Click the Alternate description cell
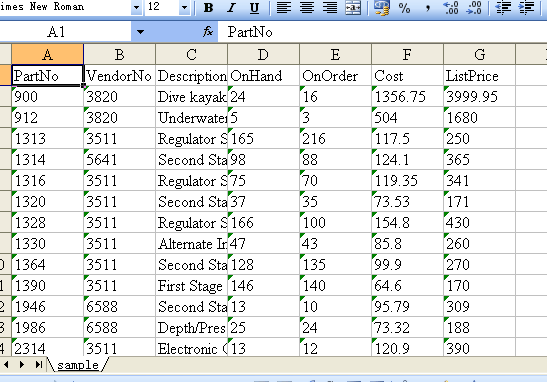Image resolution: width=547 pixels, height=382 pixels. 192,243
